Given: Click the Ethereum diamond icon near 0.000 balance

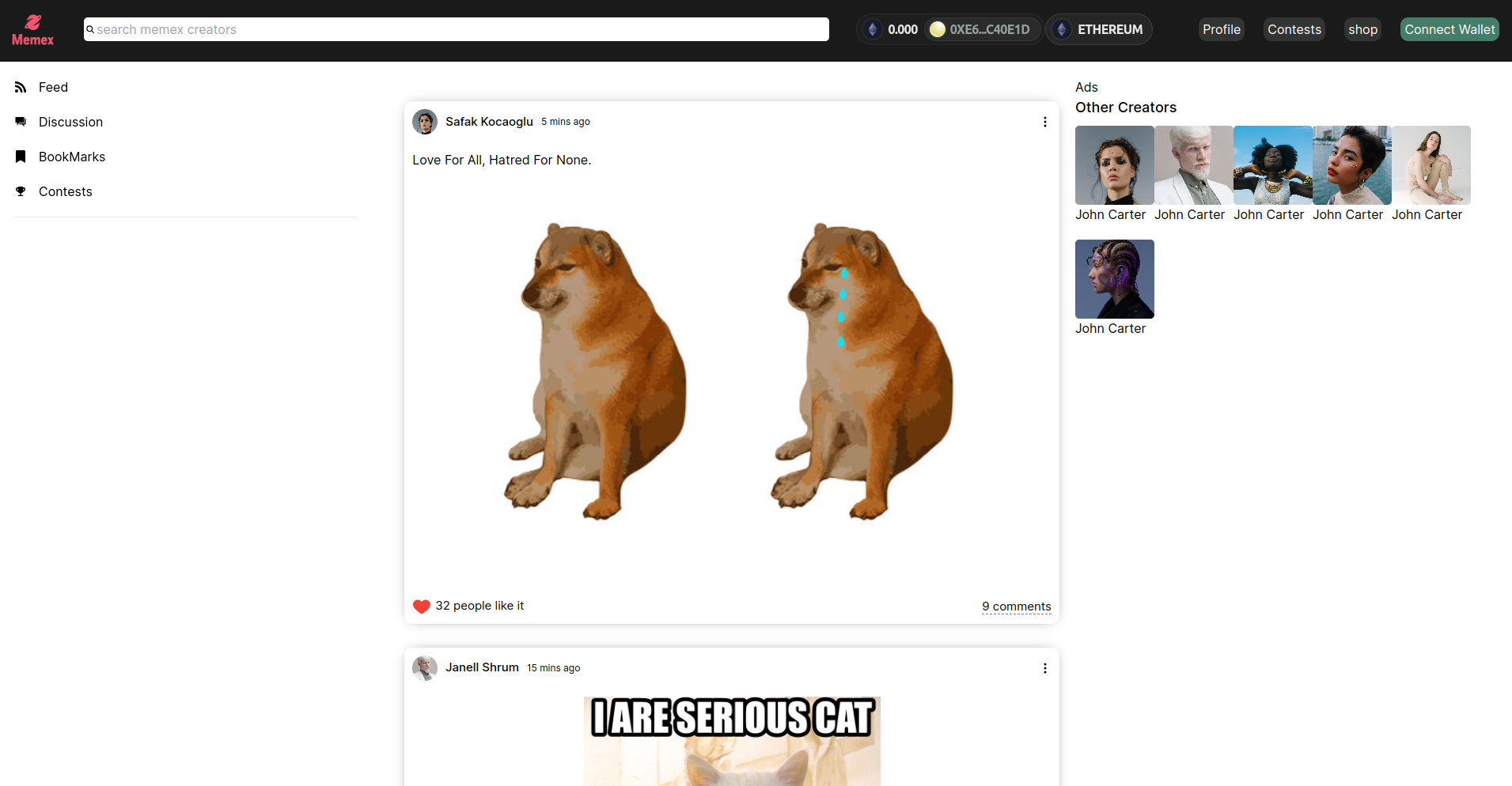Looking at the screenshot, I should click(x=873, y=28).
